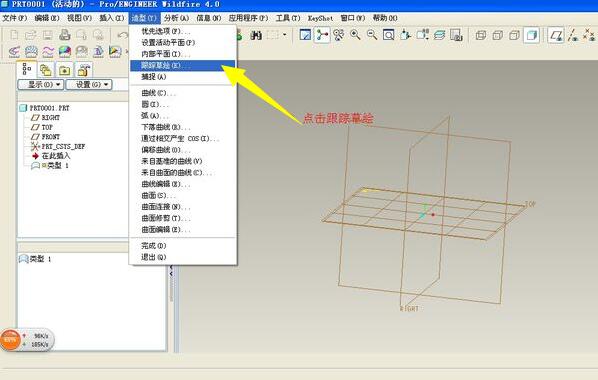Select PRT_CSYS_DEF in model tree
The width and height of the screenshot is (598, 380).
coord(58,146)
